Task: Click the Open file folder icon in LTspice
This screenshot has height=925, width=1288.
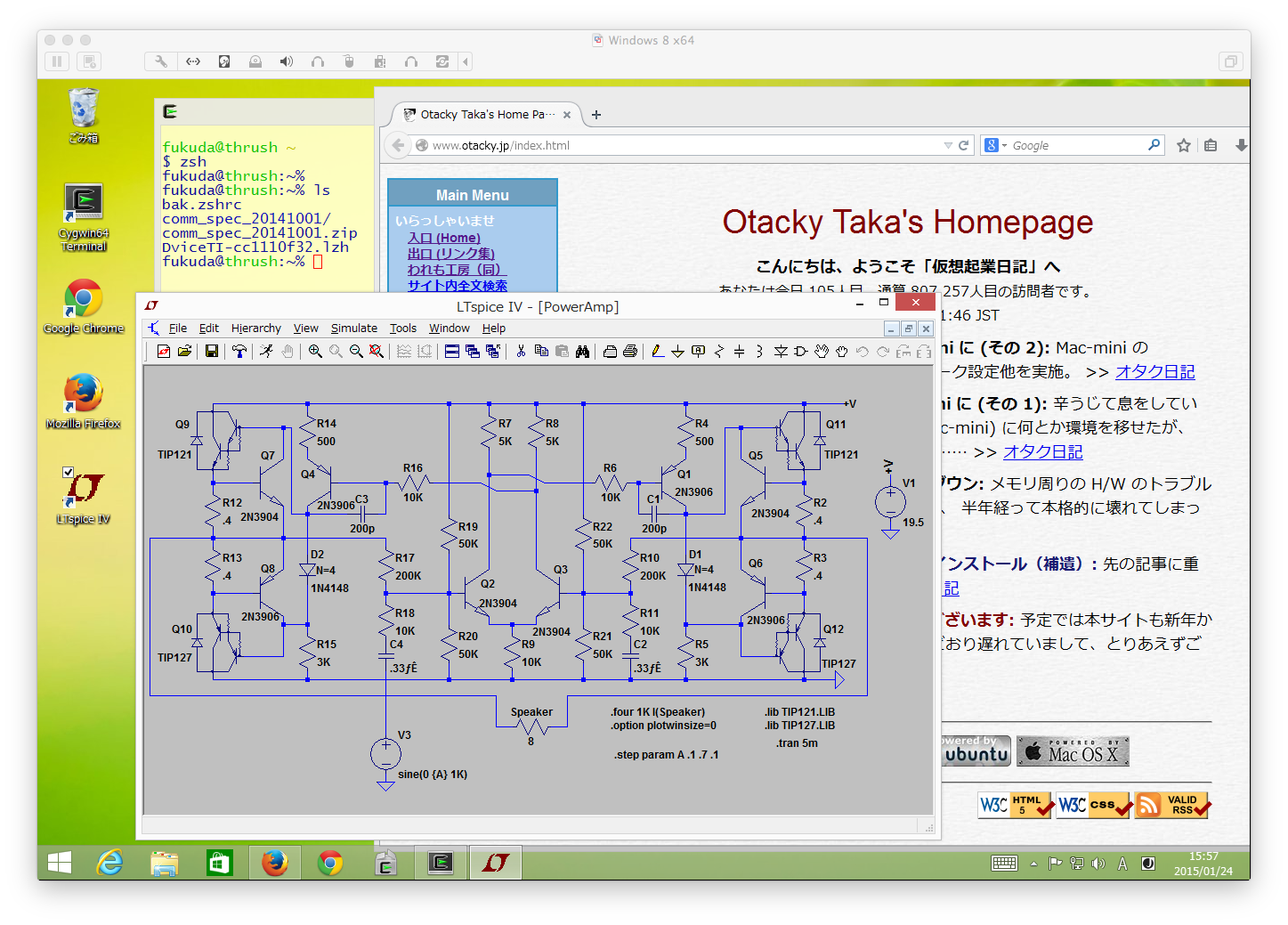Action: tap(184, 352)
